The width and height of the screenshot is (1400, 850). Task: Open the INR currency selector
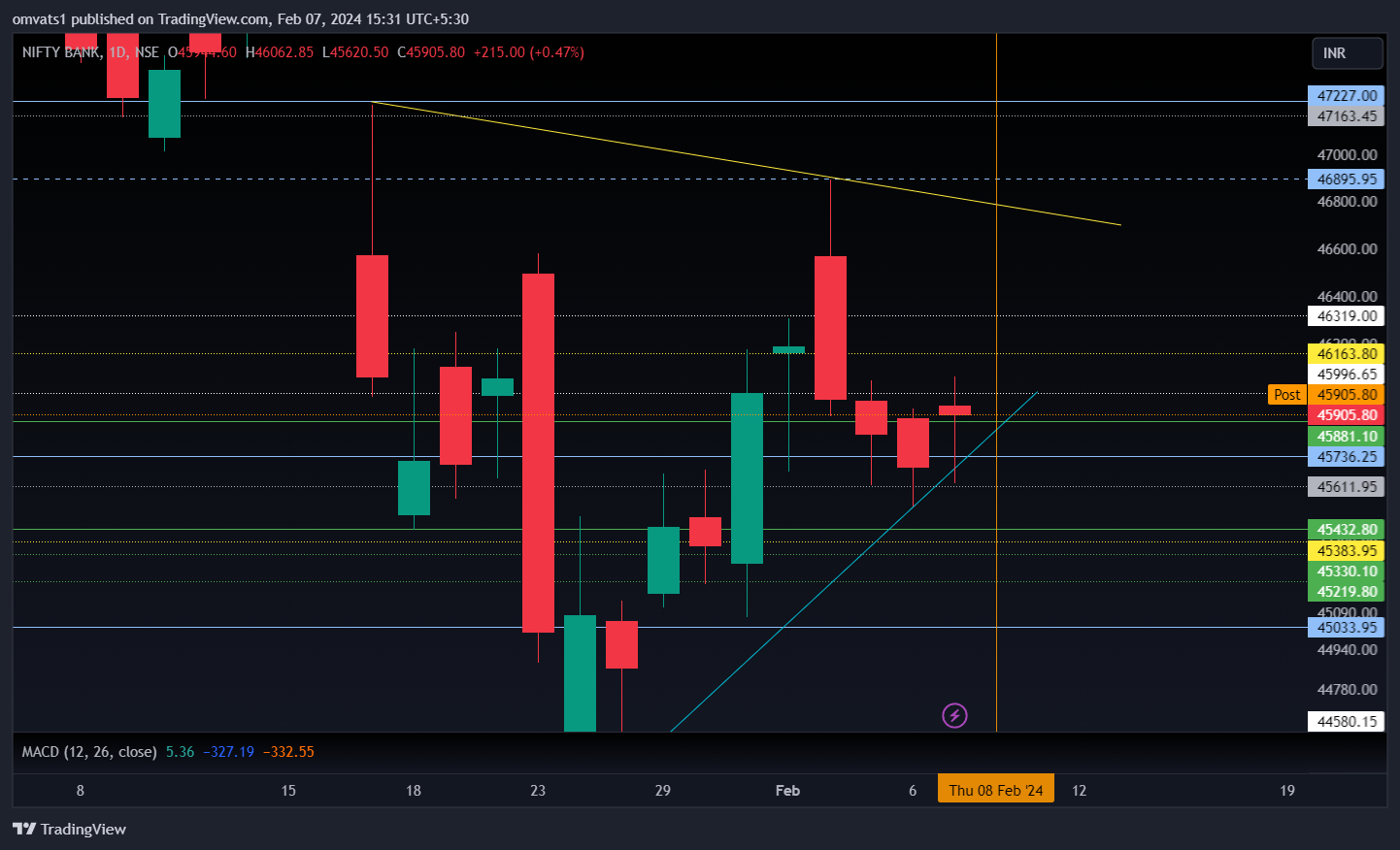pyautogui.click(x=1348, y=53)
